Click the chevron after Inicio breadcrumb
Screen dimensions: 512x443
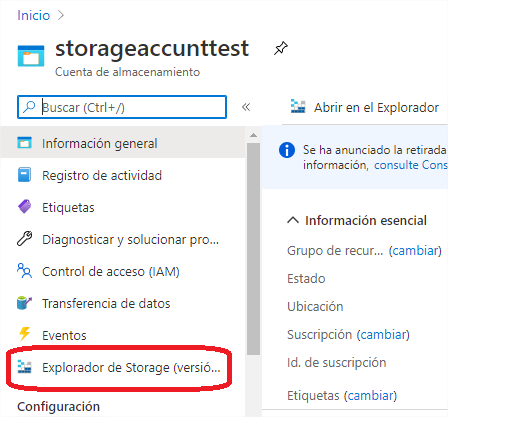[x=61, y=15]
